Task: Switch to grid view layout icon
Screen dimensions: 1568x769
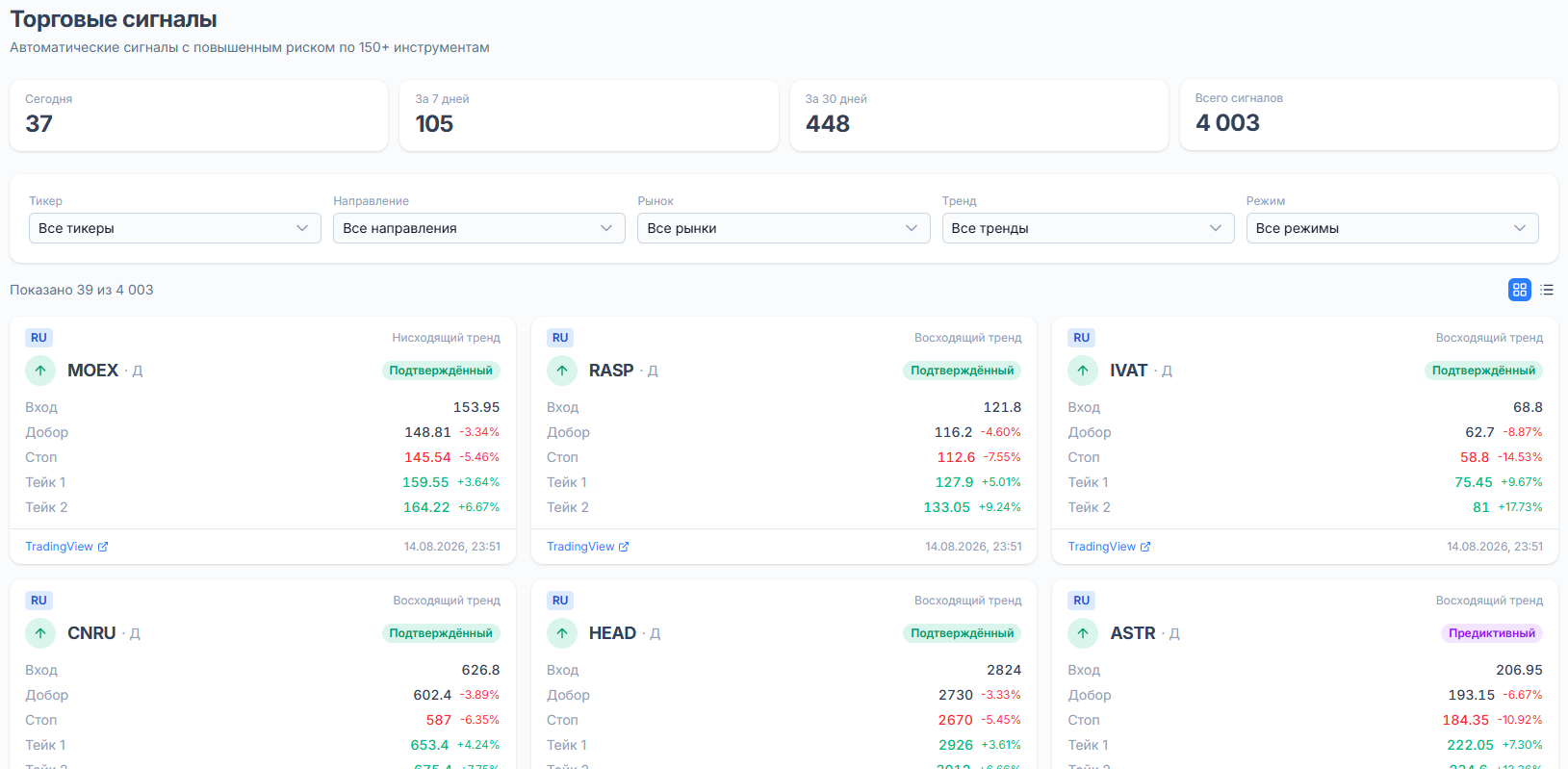Action: coord(1520,290)
